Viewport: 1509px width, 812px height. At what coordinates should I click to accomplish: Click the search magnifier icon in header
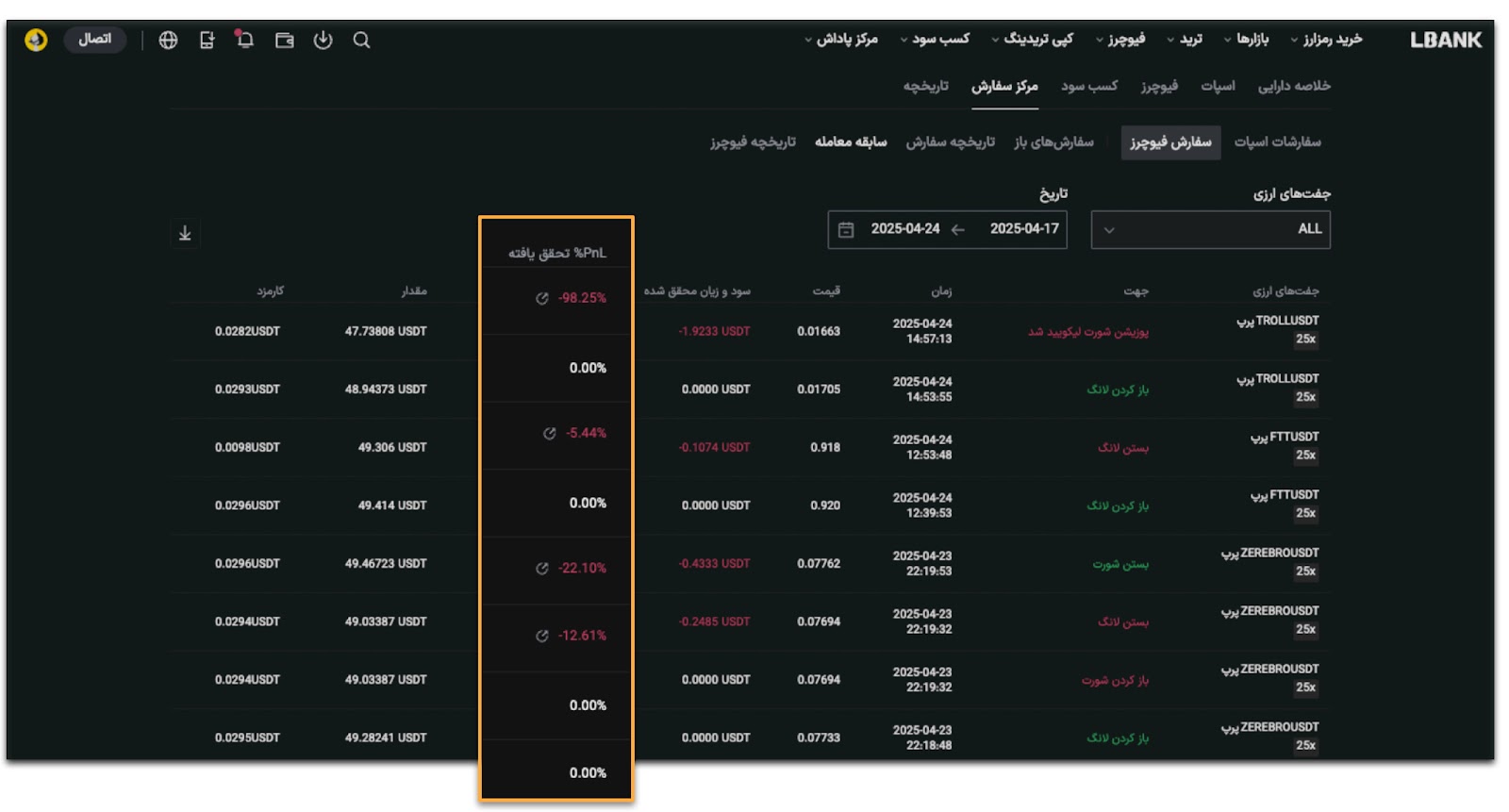361,41
